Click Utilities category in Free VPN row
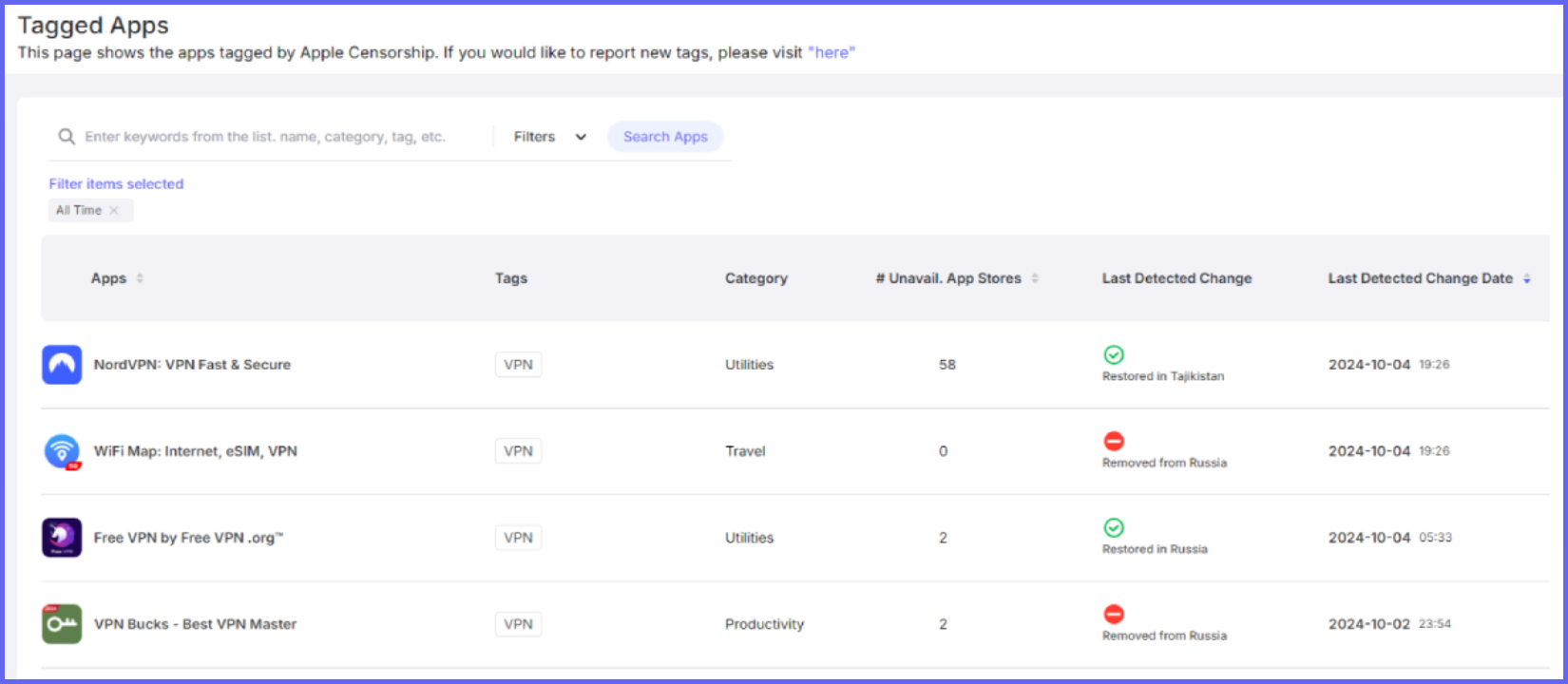Image resolution: width=1568 pixels, height=684 pixels. click(x=749, y=538)
